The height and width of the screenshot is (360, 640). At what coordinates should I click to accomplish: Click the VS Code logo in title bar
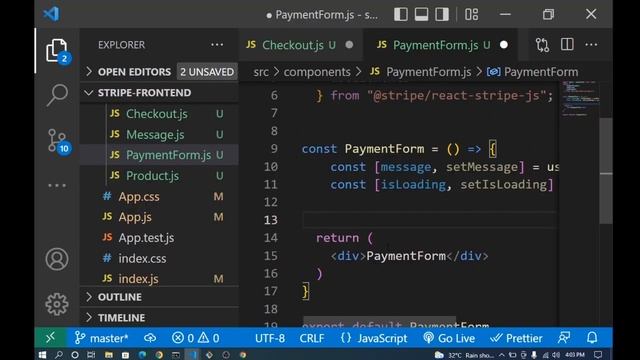[51, 14]
